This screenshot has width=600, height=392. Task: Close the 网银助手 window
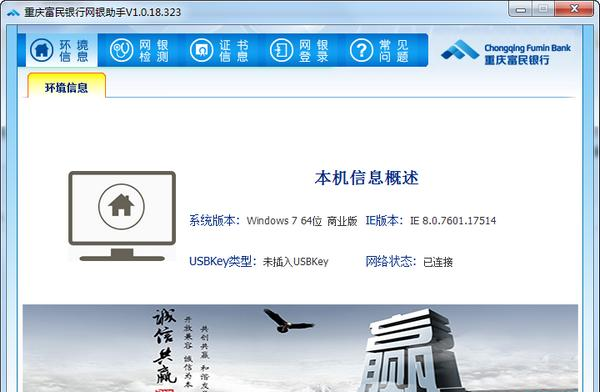[x=574, y=9]
